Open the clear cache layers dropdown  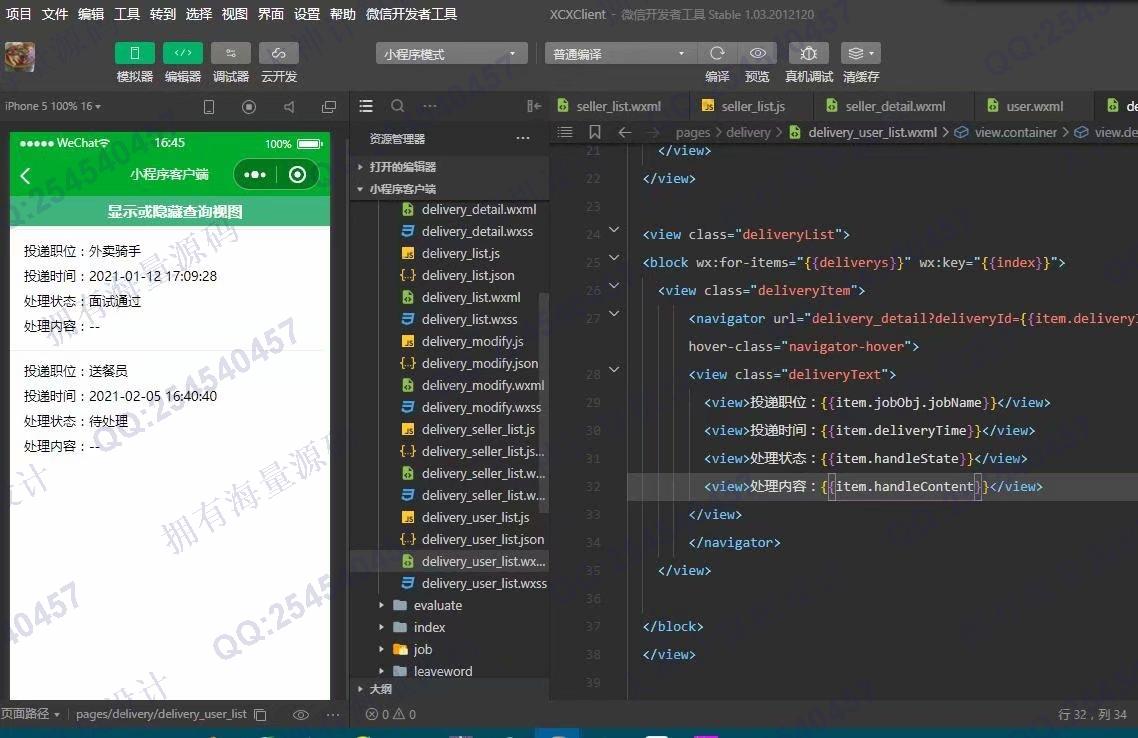click(861, 53)
